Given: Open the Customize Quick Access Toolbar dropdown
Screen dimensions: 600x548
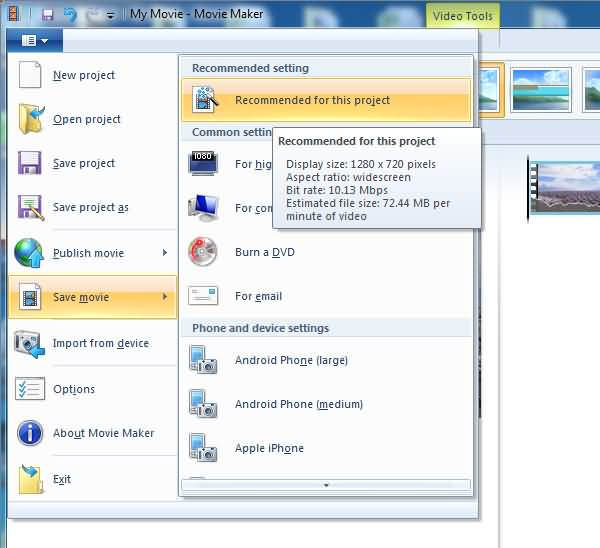Looking at the screenshot, I should coord(111,16).
